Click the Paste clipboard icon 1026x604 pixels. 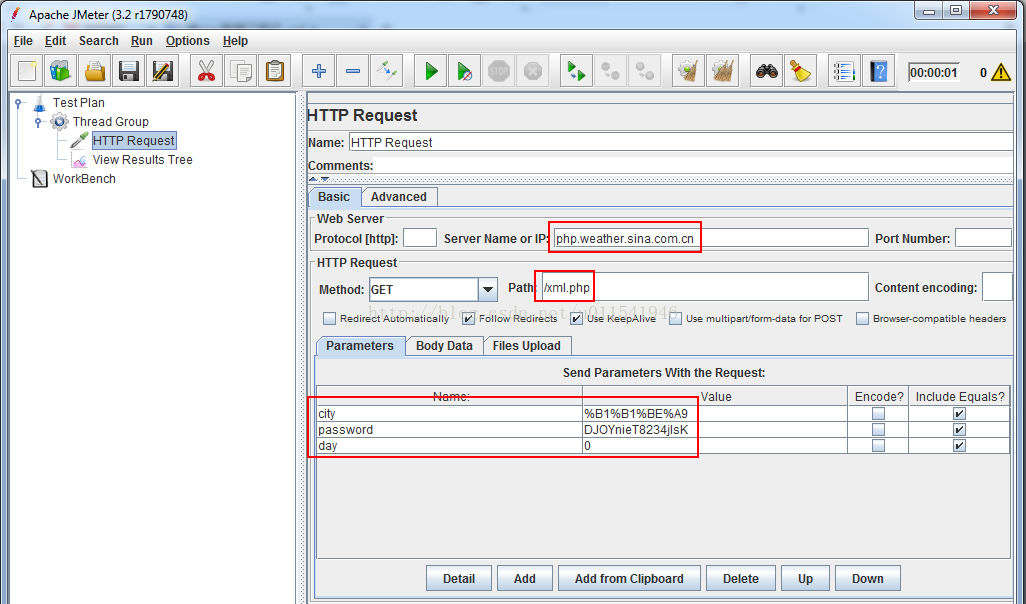(275, 71)
